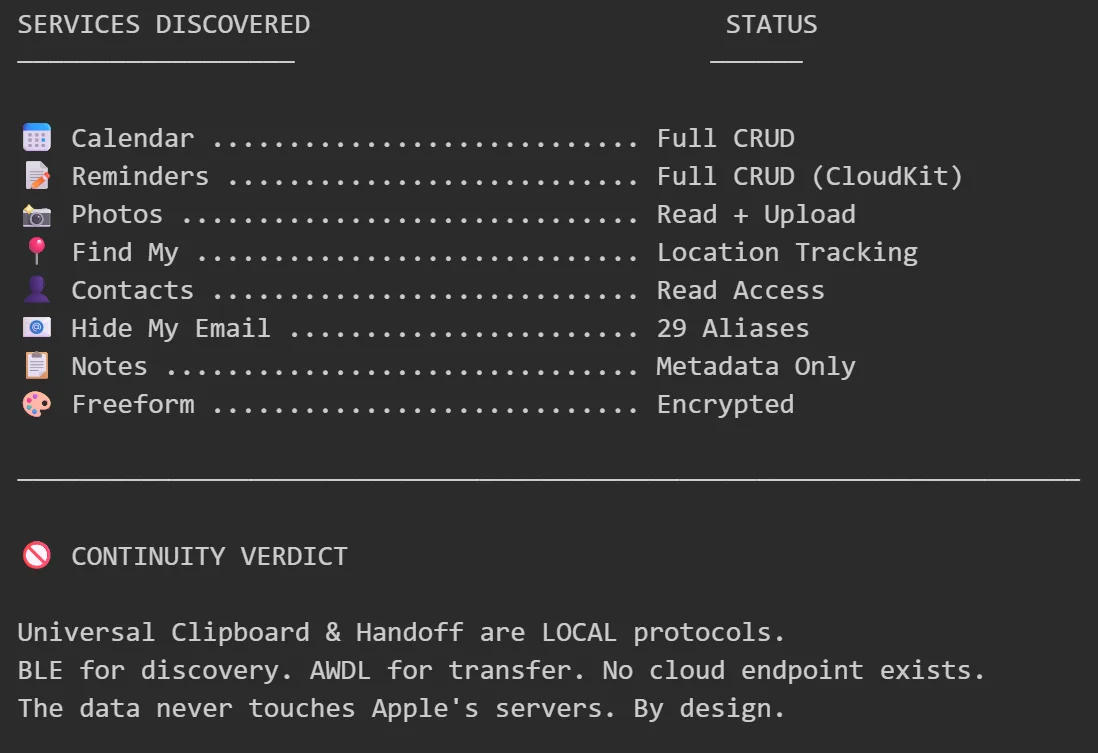Click the "Location Tracking" status text
The image size is (1098, 753).
(787, 253)
